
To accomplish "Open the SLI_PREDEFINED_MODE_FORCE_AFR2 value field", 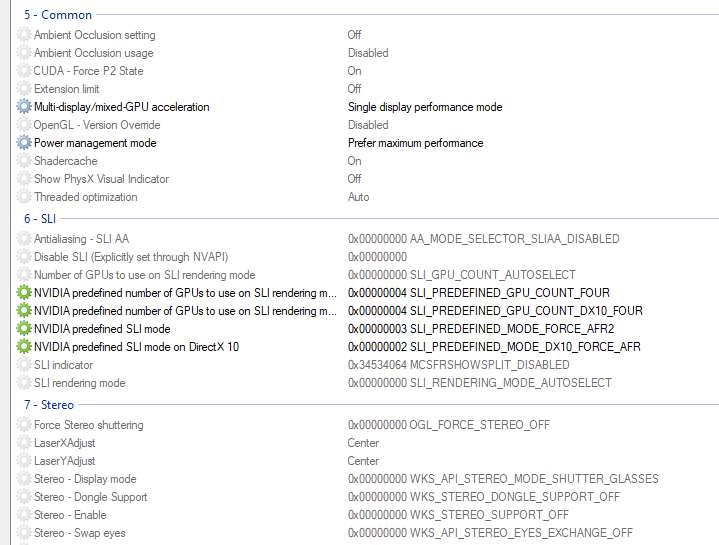I will tap(481, 329).
